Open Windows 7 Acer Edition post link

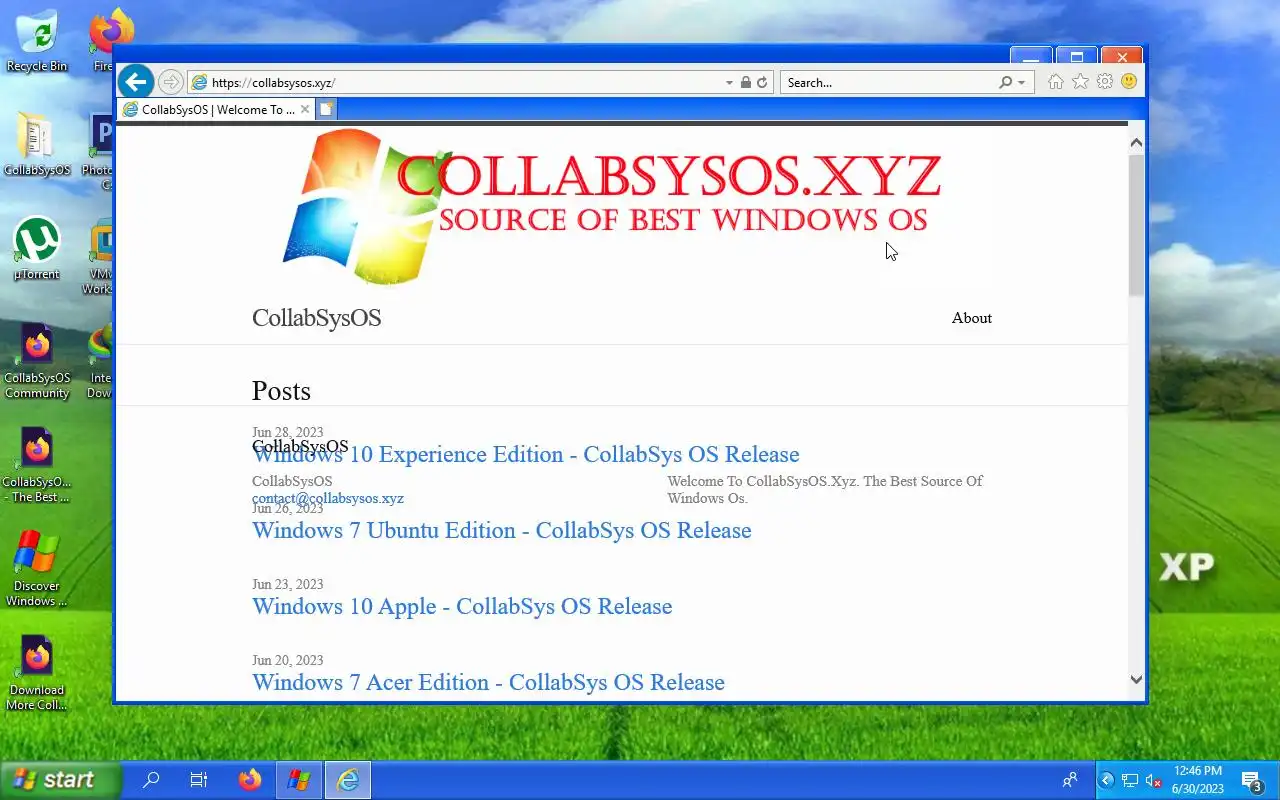(488, 682)
